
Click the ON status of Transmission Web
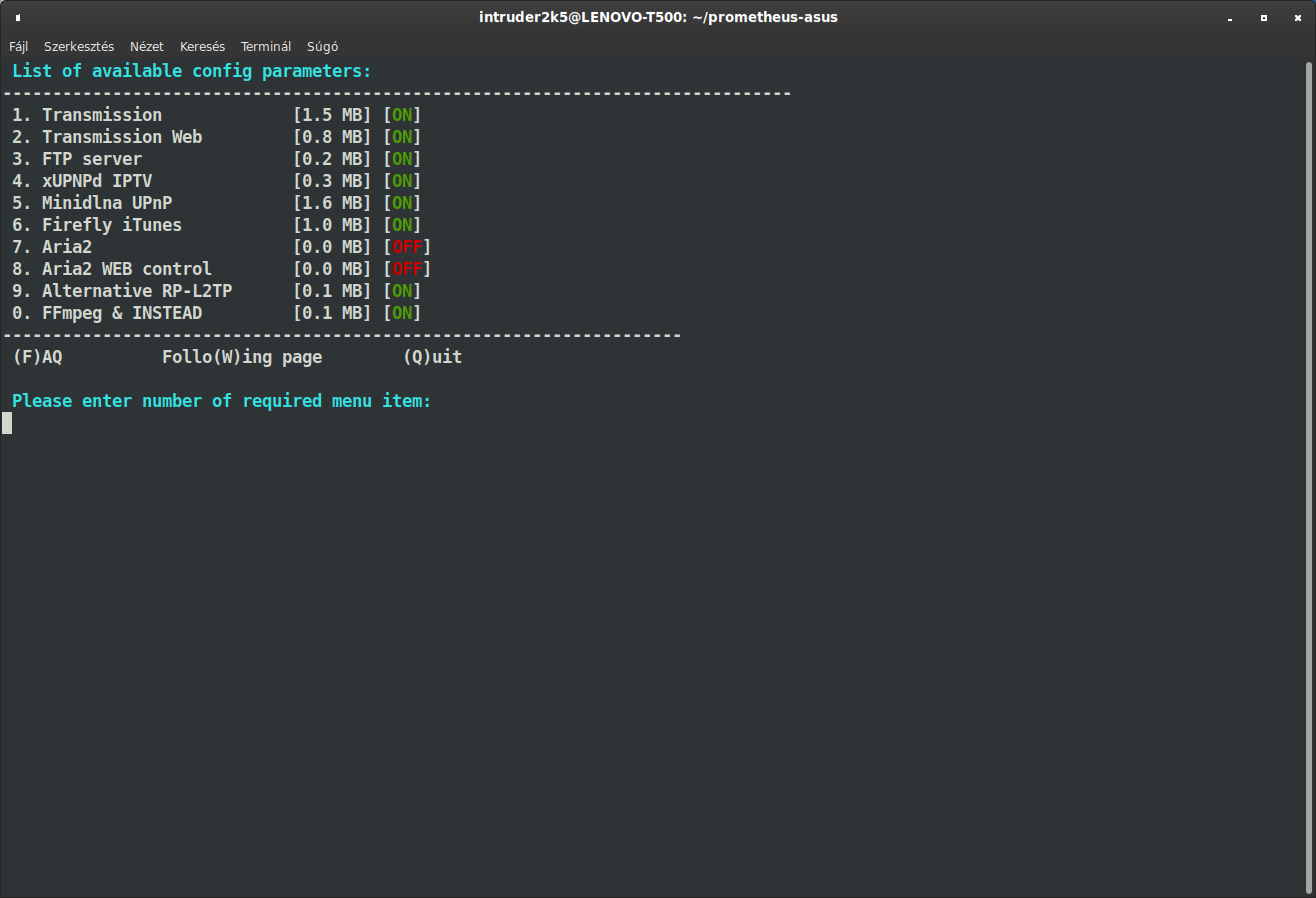tap(402, 137)
